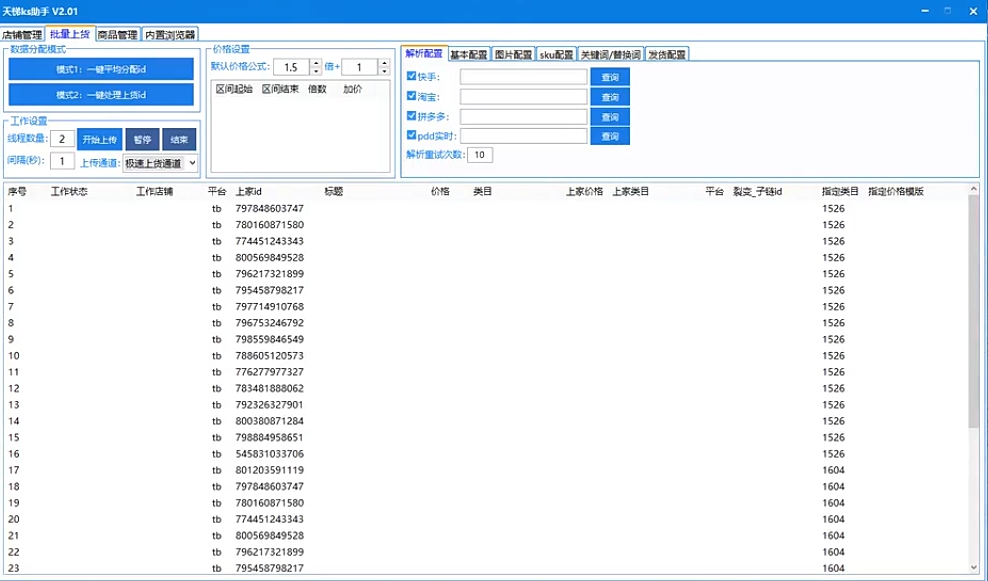The image size is (988, 581).
Task: Click the pdd实时 text input field
Action: tap(524, 136)
